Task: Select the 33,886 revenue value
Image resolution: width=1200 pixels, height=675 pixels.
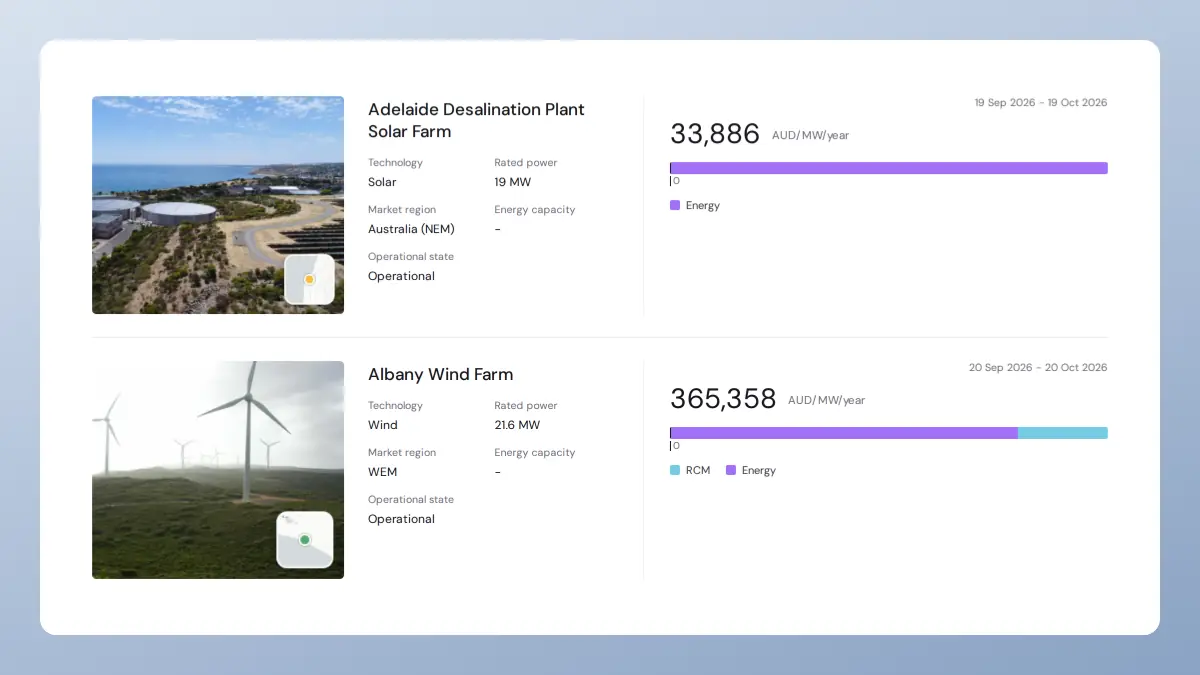Action: (715, 134)
